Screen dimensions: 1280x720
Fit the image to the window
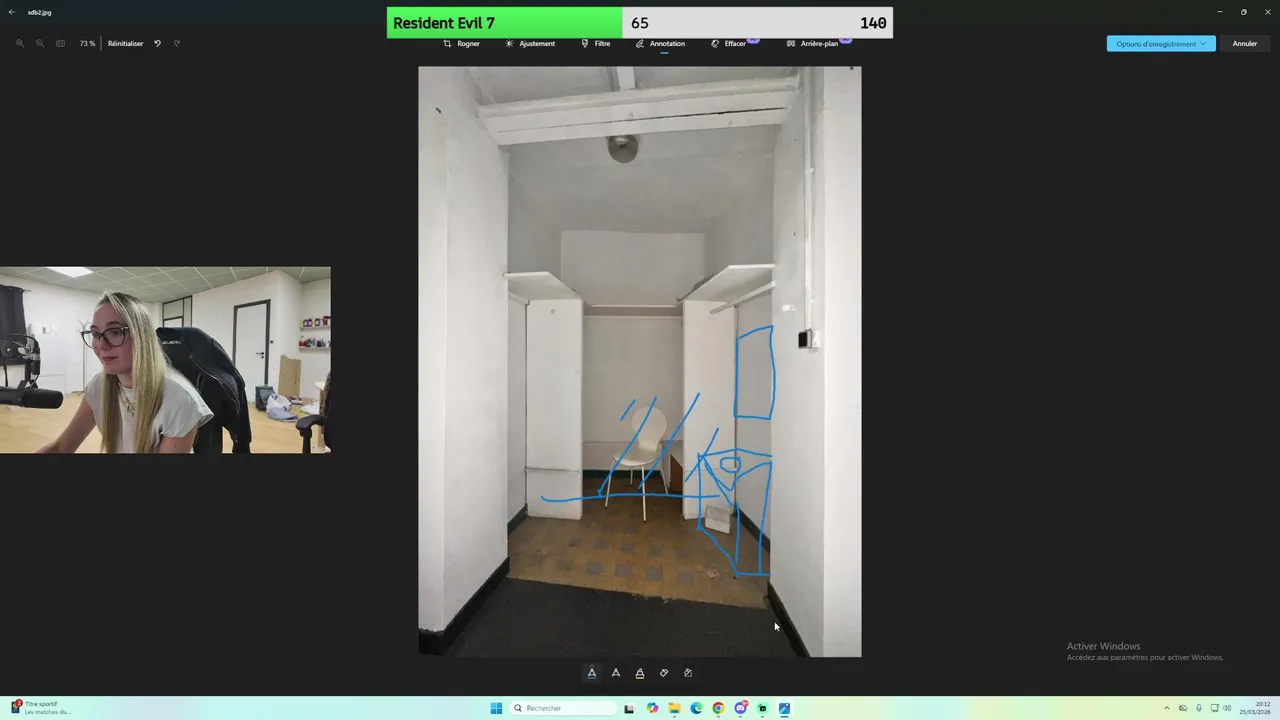pos(60,44)
